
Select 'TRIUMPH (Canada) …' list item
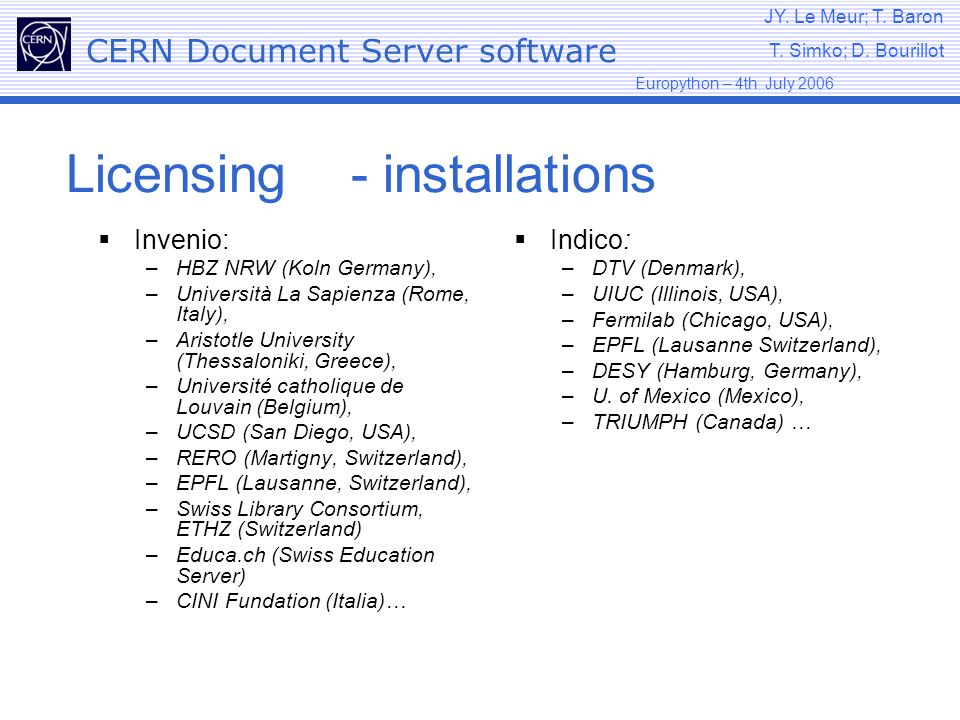(x=702, y=422)
